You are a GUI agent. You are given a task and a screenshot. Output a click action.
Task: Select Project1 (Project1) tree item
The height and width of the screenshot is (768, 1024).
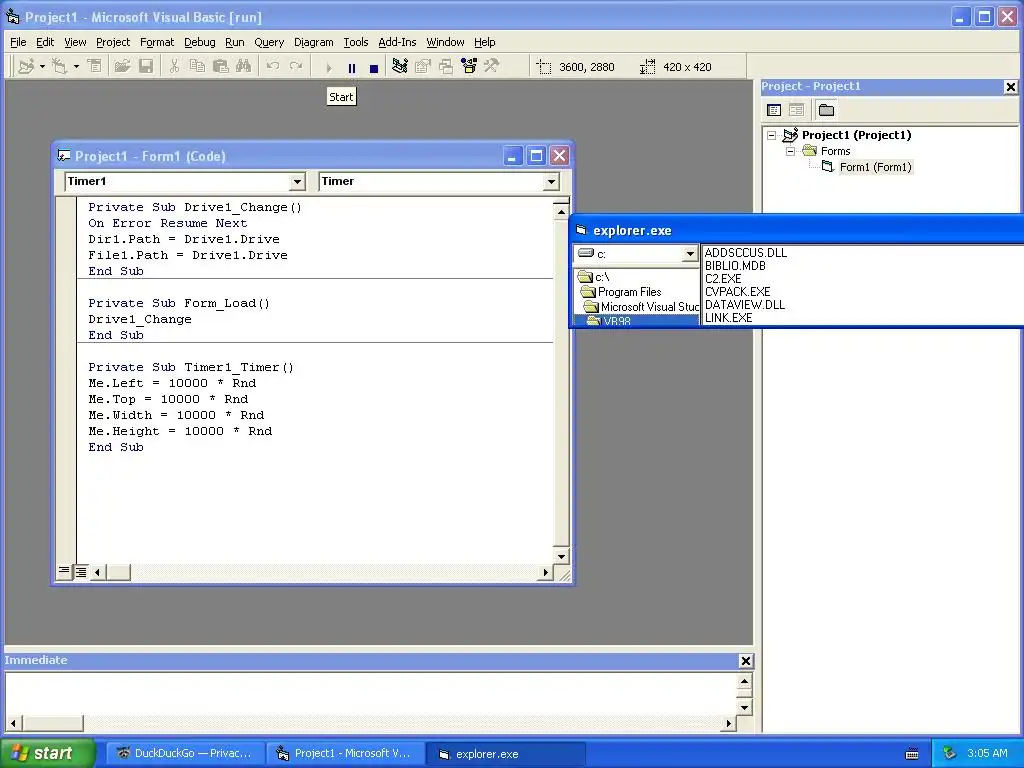[x=856, y=135]
